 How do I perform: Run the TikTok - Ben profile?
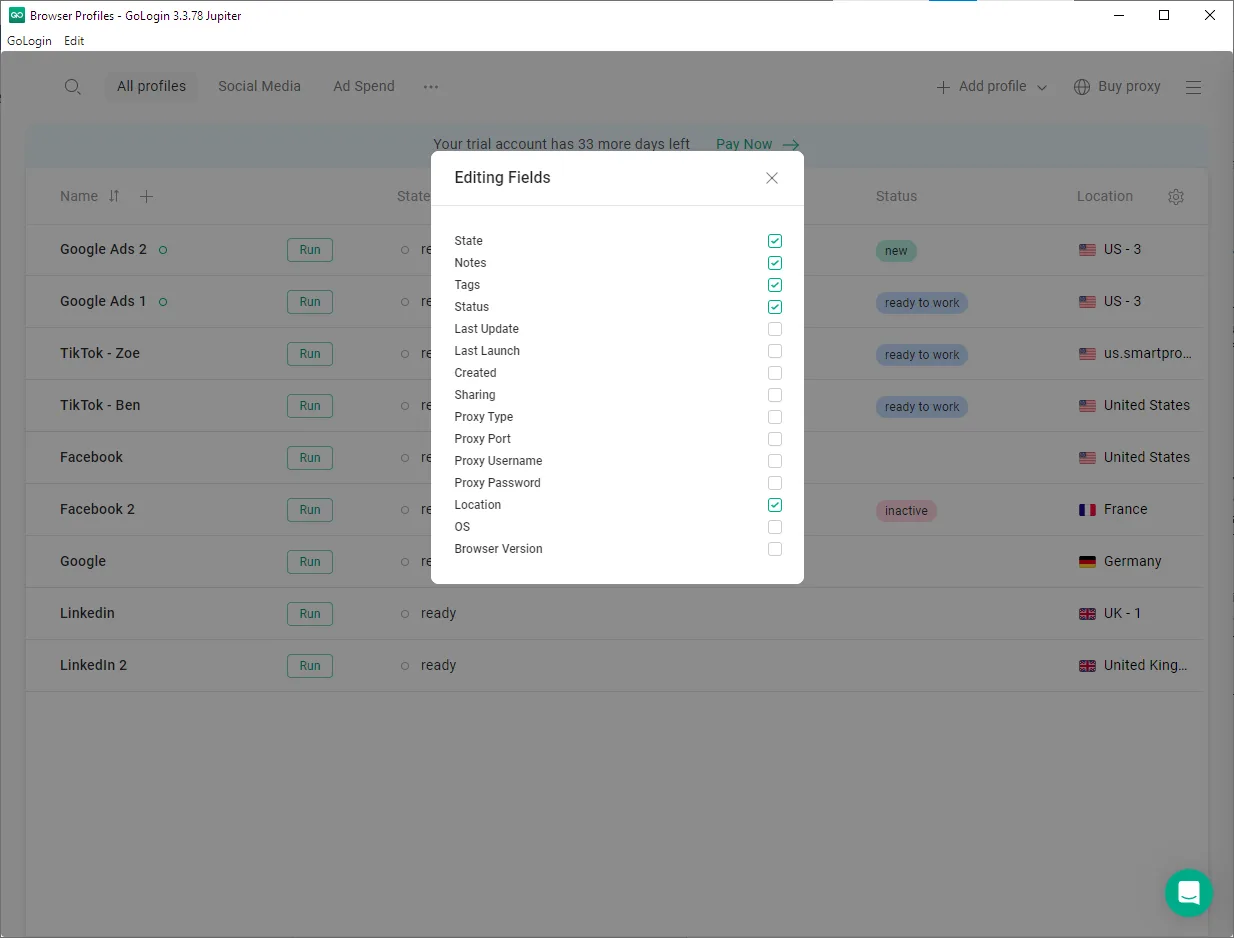point(310,406)
